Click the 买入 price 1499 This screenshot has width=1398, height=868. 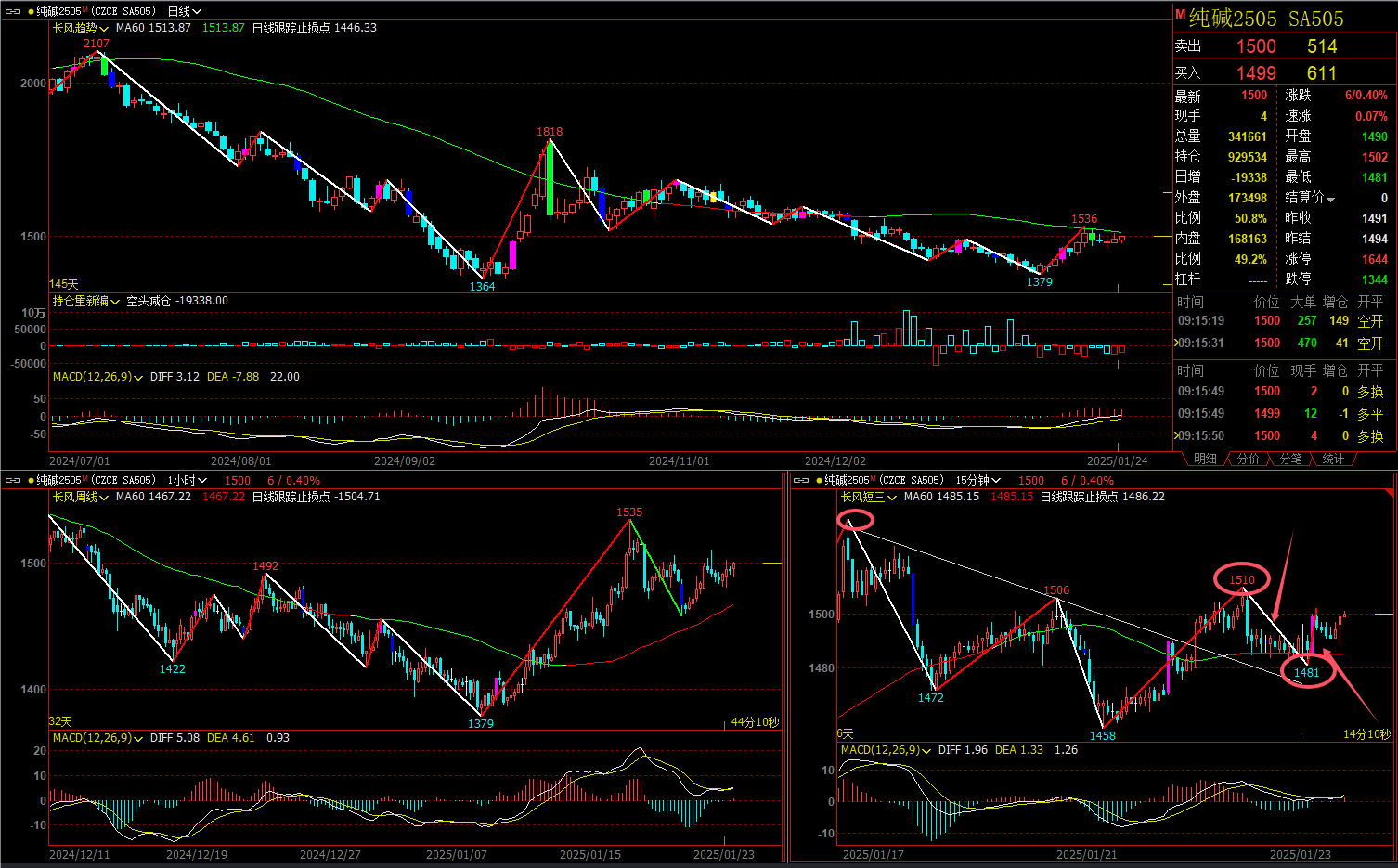1256,73
